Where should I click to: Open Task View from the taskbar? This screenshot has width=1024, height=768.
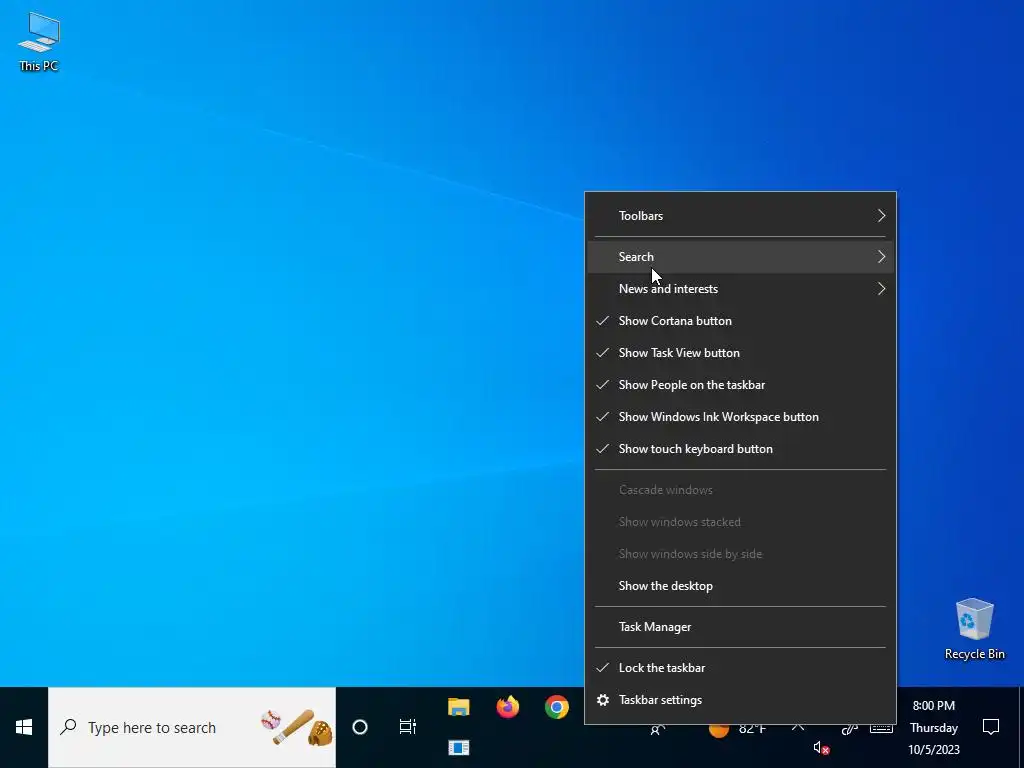click(x=408, y=727)
